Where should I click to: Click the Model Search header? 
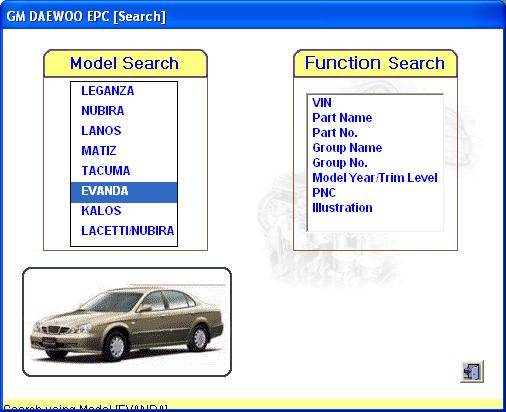coord(125,64)
